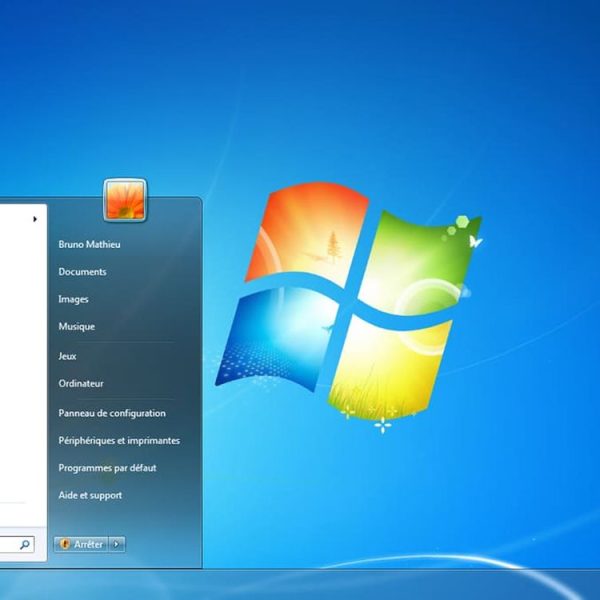The width and height of the screenshot is (600, 600).
Task: Open Aide et support
Action: pyautogui.click(x=90, y=495)
